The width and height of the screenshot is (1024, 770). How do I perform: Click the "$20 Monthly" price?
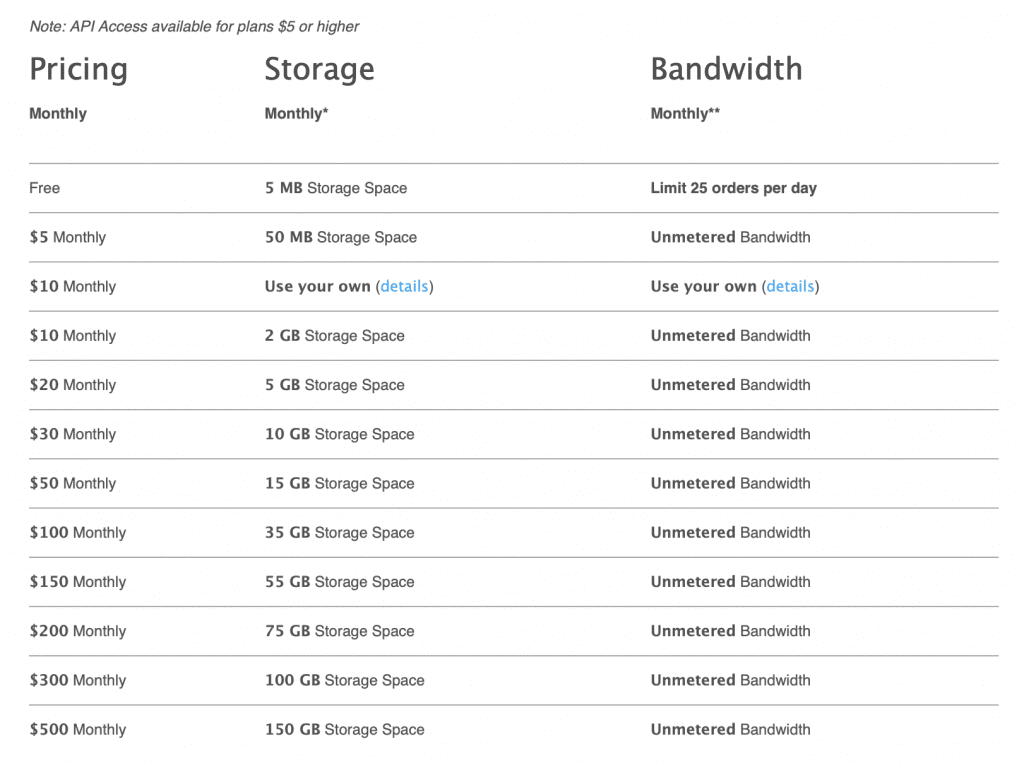pyautogui.click(x=72, y=385)
